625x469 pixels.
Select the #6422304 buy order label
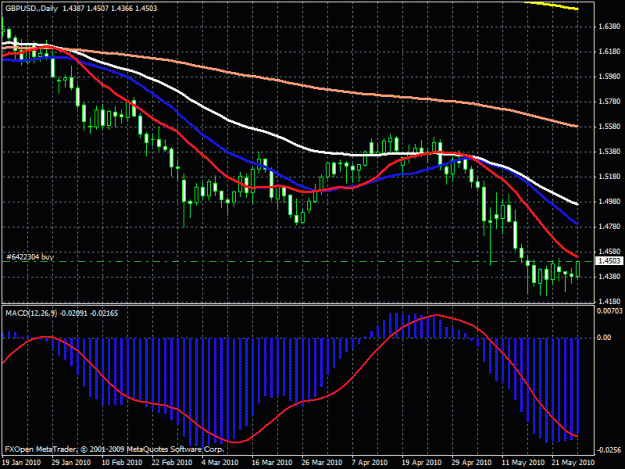tap(30, 257)
